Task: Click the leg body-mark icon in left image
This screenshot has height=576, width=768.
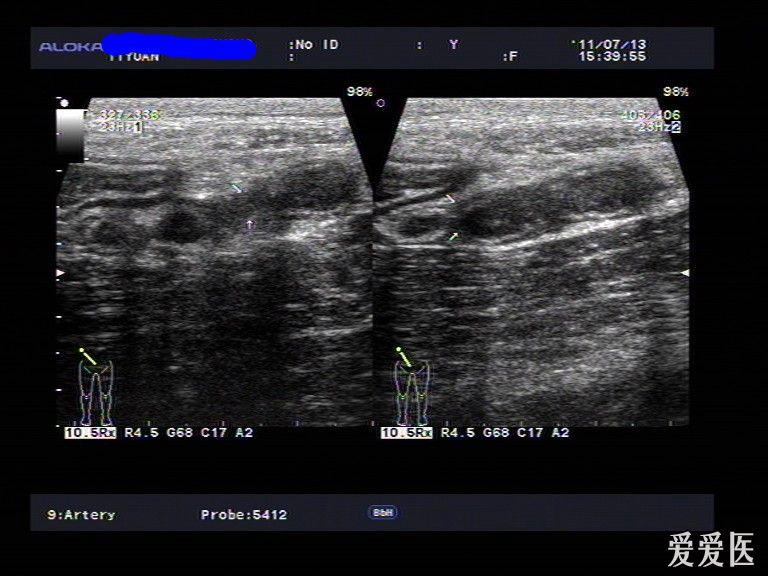Action: [96, 390]
